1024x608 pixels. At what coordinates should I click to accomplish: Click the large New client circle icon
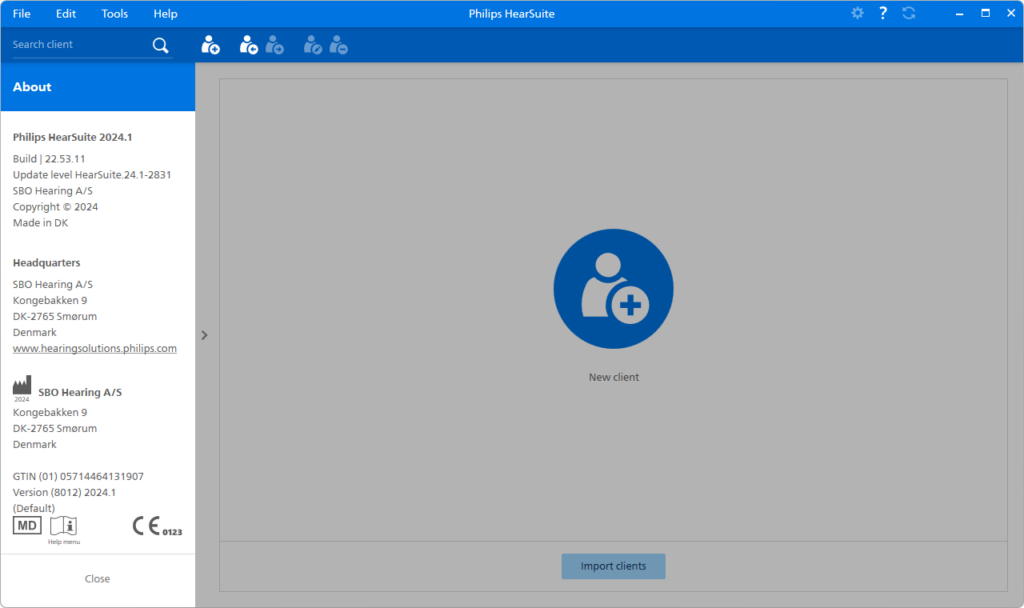(x=613, y=288)
